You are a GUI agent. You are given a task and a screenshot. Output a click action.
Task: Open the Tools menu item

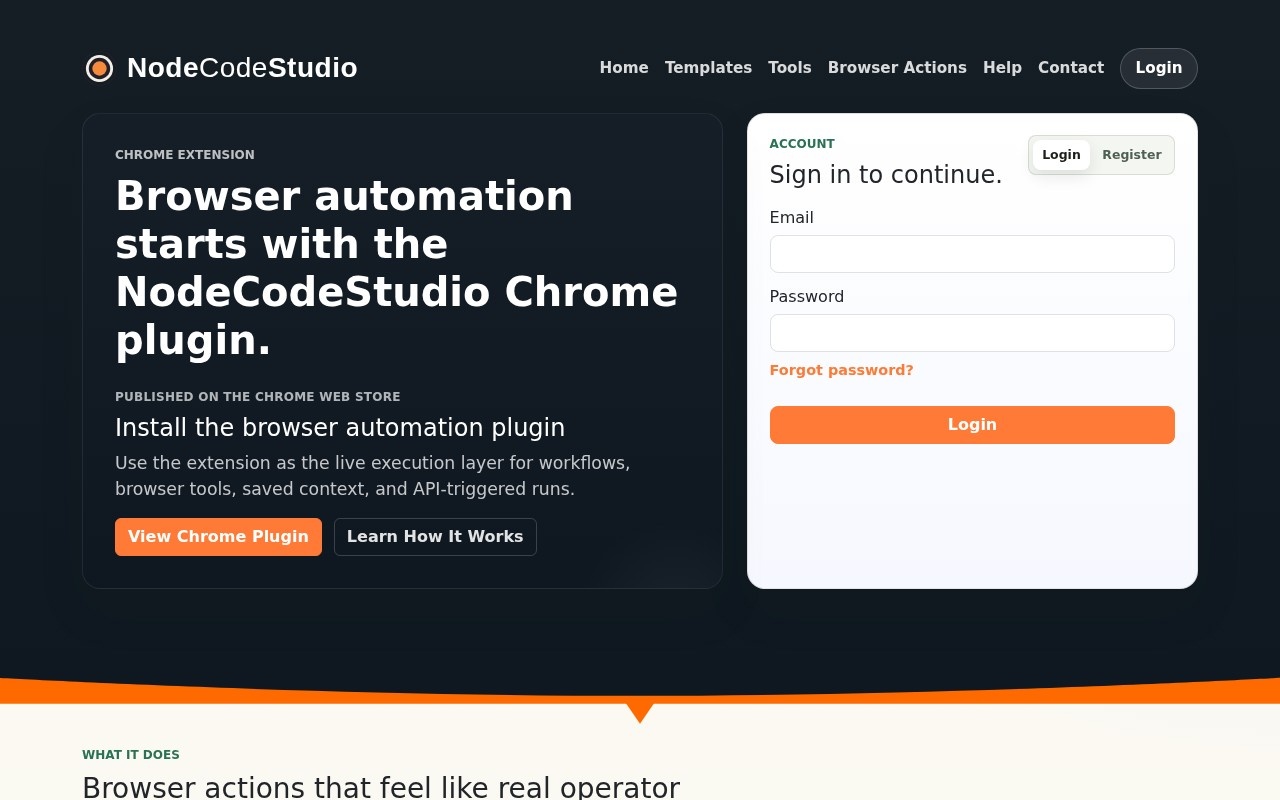coord(790,68)
